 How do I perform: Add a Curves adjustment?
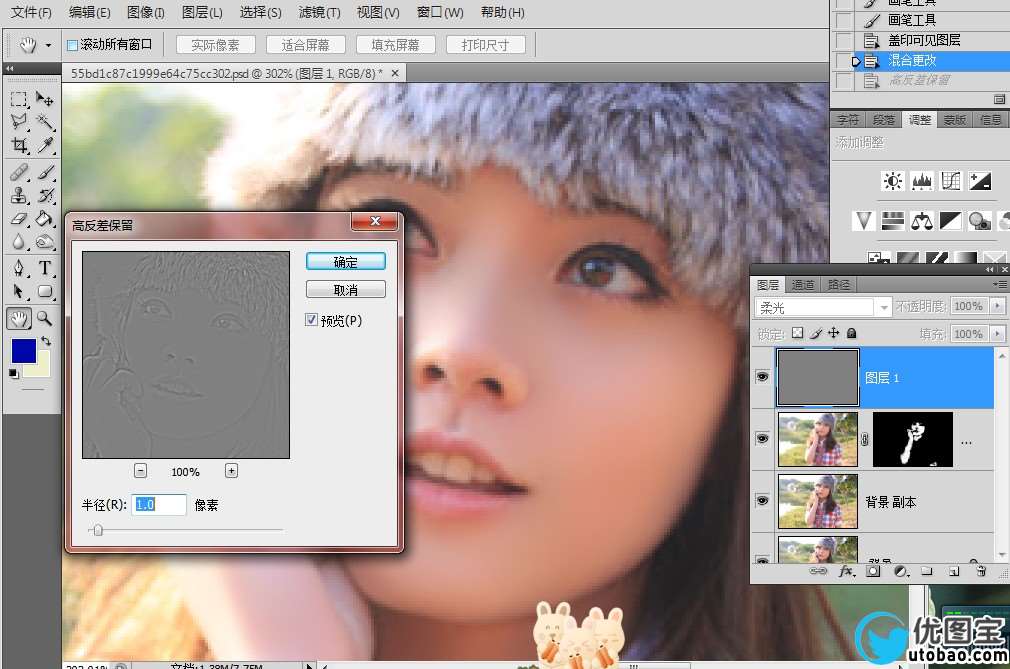click(x=951, y=182)
